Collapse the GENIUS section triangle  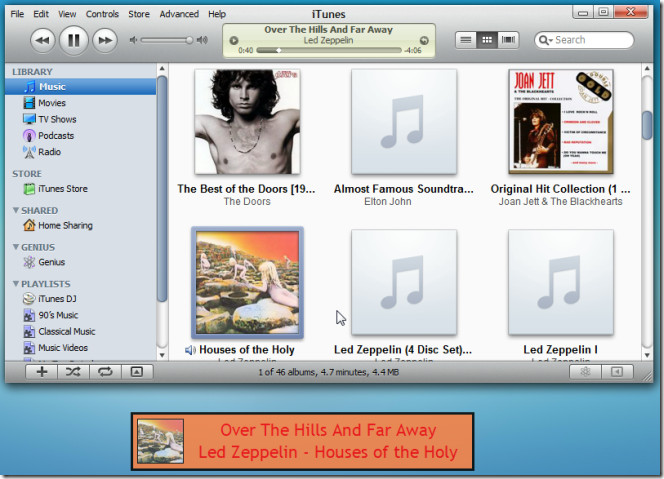click(x=16, y=247)
